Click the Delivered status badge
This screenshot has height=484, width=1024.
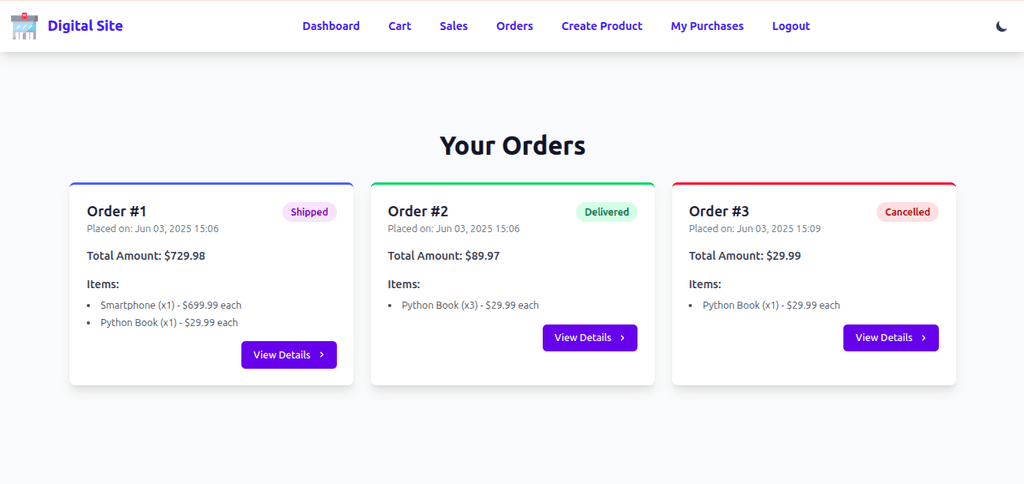coord(607,212)
